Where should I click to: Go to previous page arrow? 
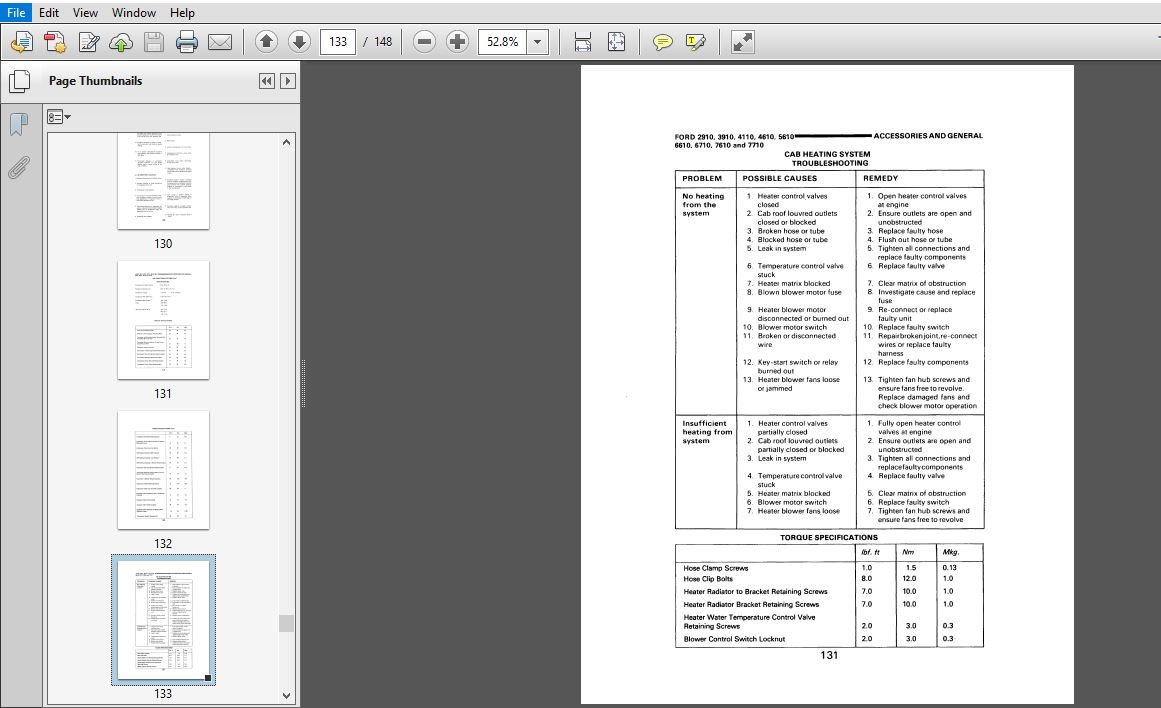266,41
